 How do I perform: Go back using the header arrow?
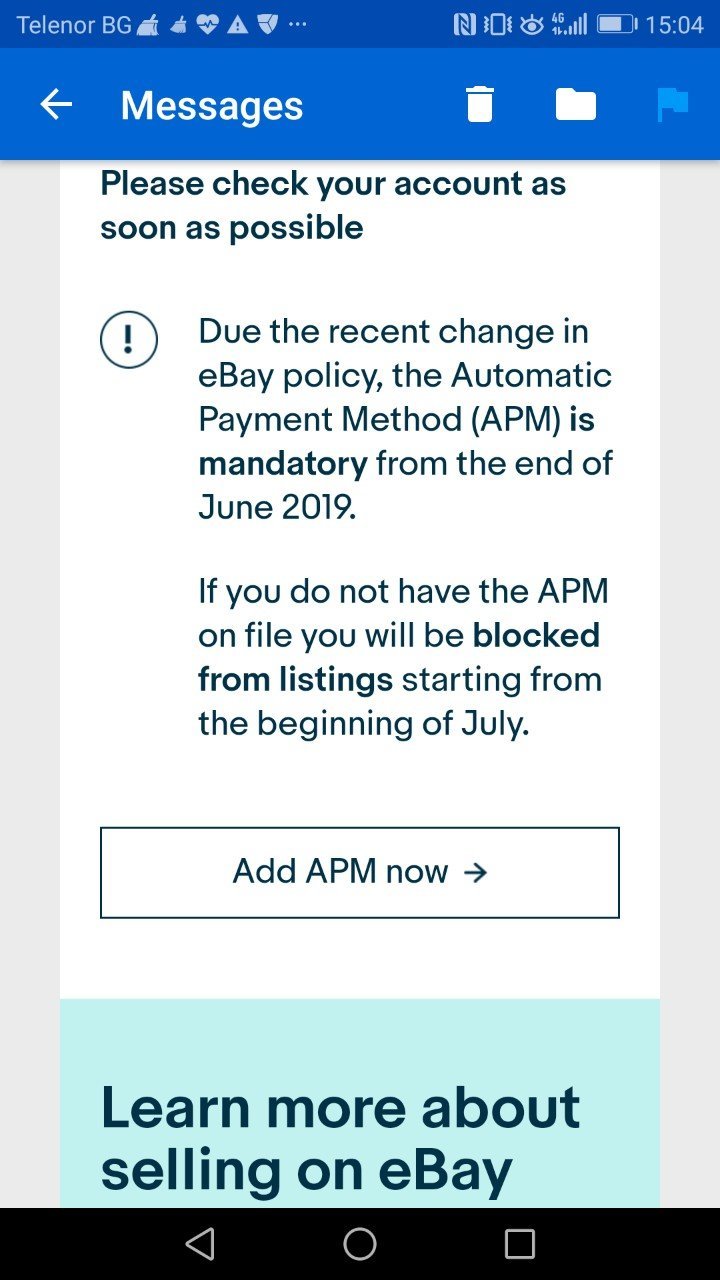click(x=56, y=105)
